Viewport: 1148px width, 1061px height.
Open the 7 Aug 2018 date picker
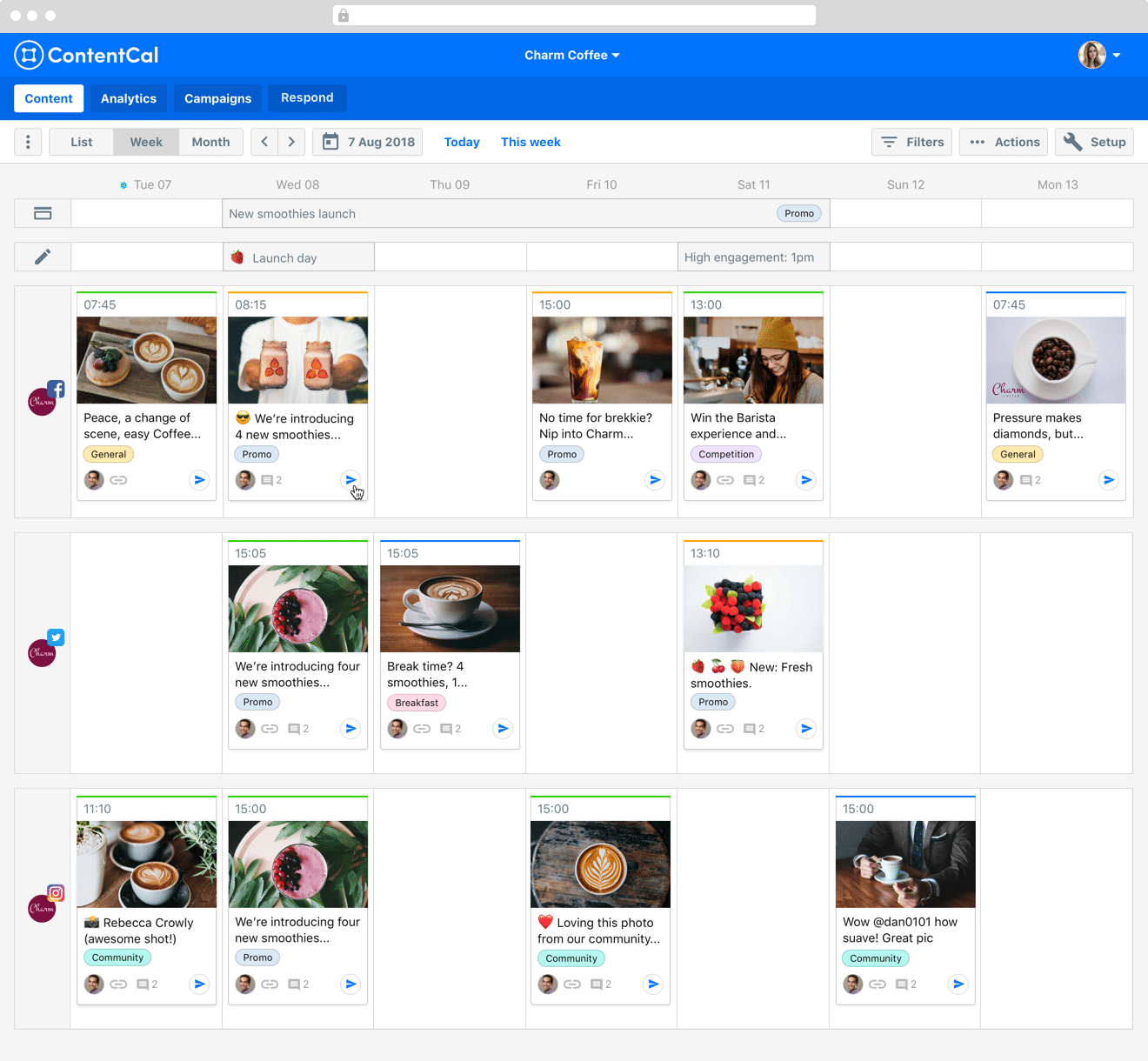[x=368, y=142]
